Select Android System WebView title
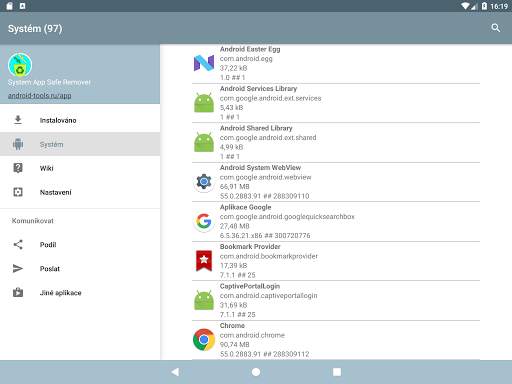The height and width of the screenshot is (384, 512). [260, 167]
